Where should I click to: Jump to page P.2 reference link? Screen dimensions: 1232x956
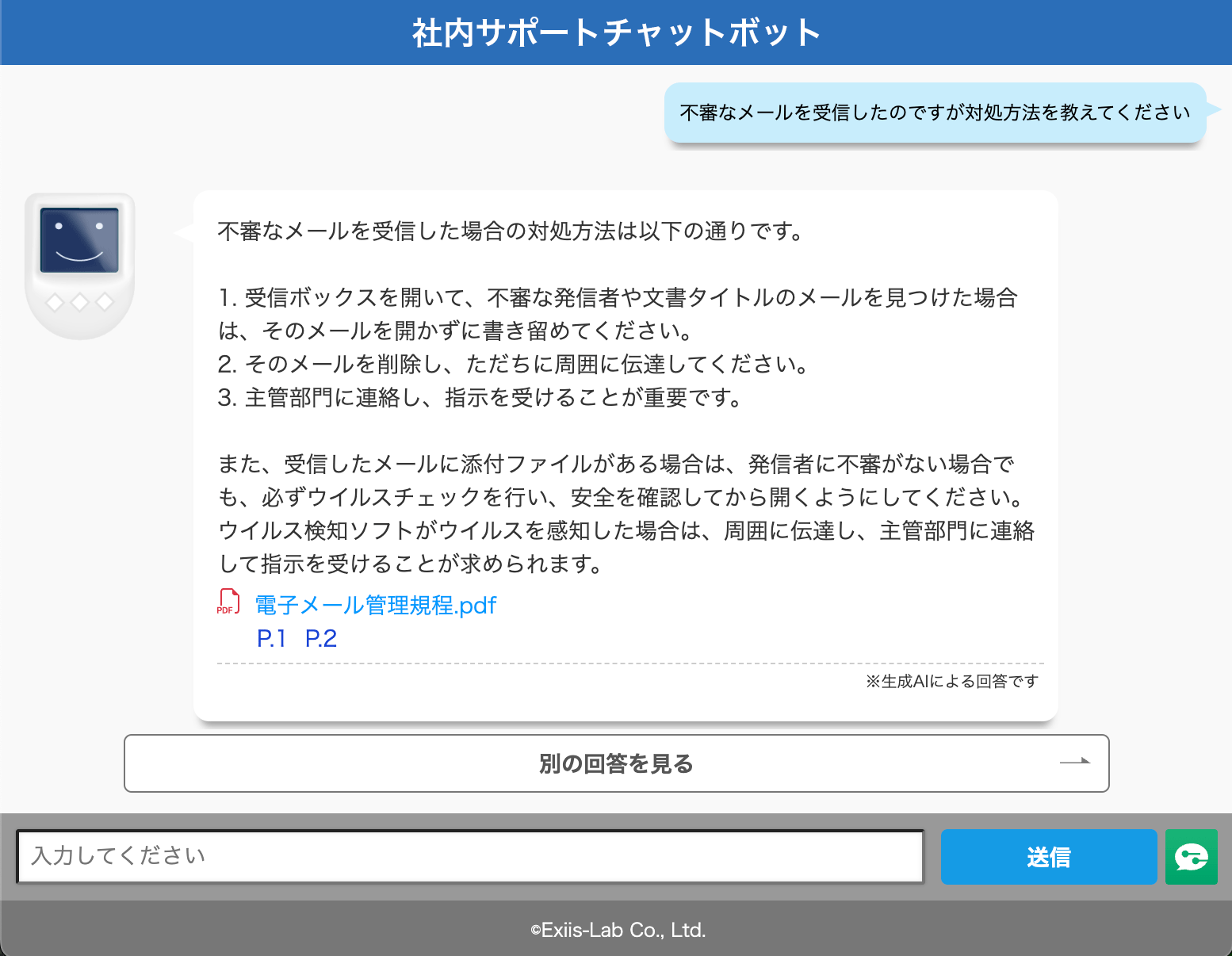321,639
